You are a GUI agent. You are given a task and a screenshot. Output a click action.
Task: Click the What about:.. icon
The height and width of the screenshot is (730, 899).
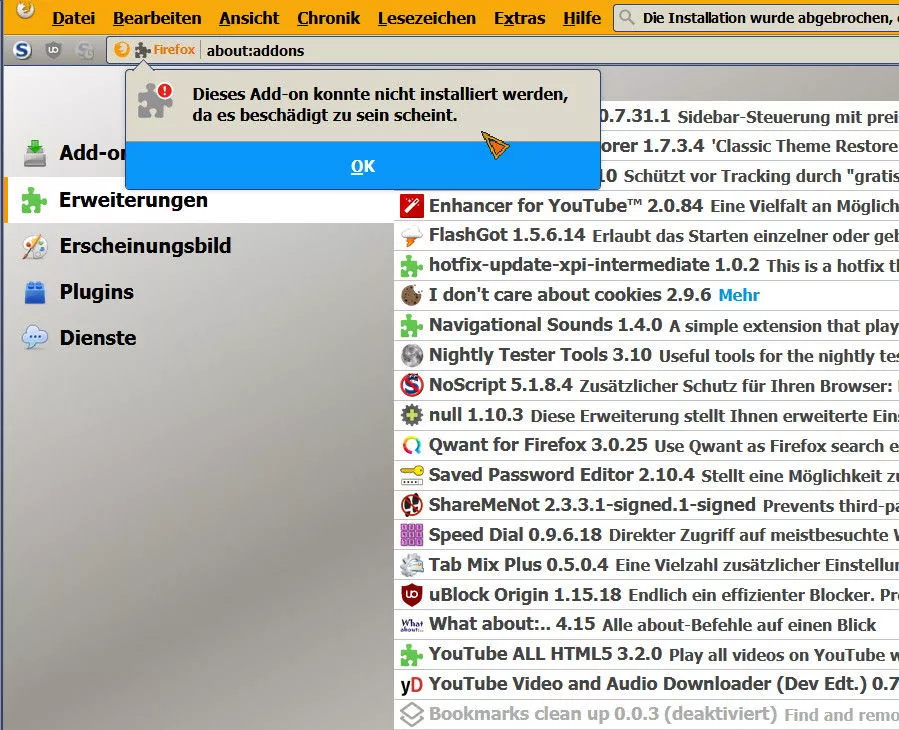pos(412,624)
